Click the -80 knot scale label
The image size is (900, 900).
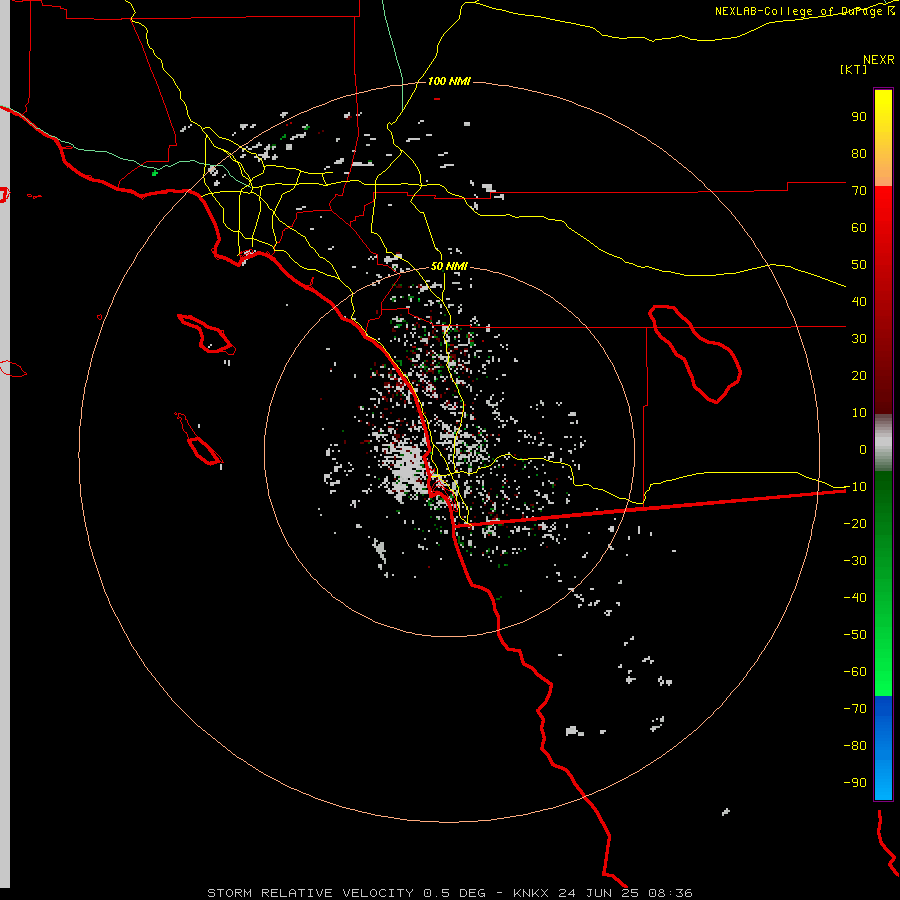(855, 746)
